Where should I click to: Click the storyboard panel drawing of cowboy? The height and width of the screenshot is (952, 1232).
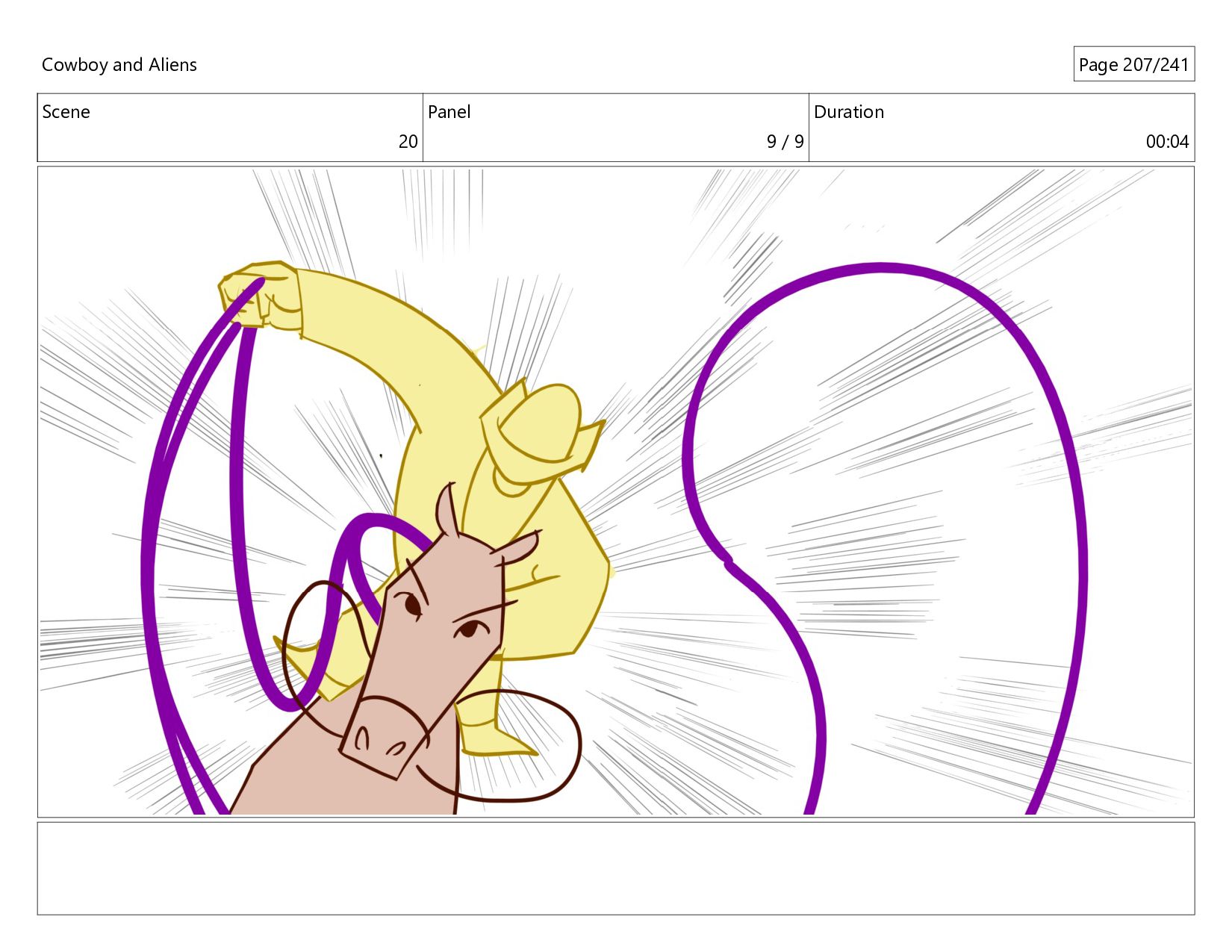[x=616, y=491]
